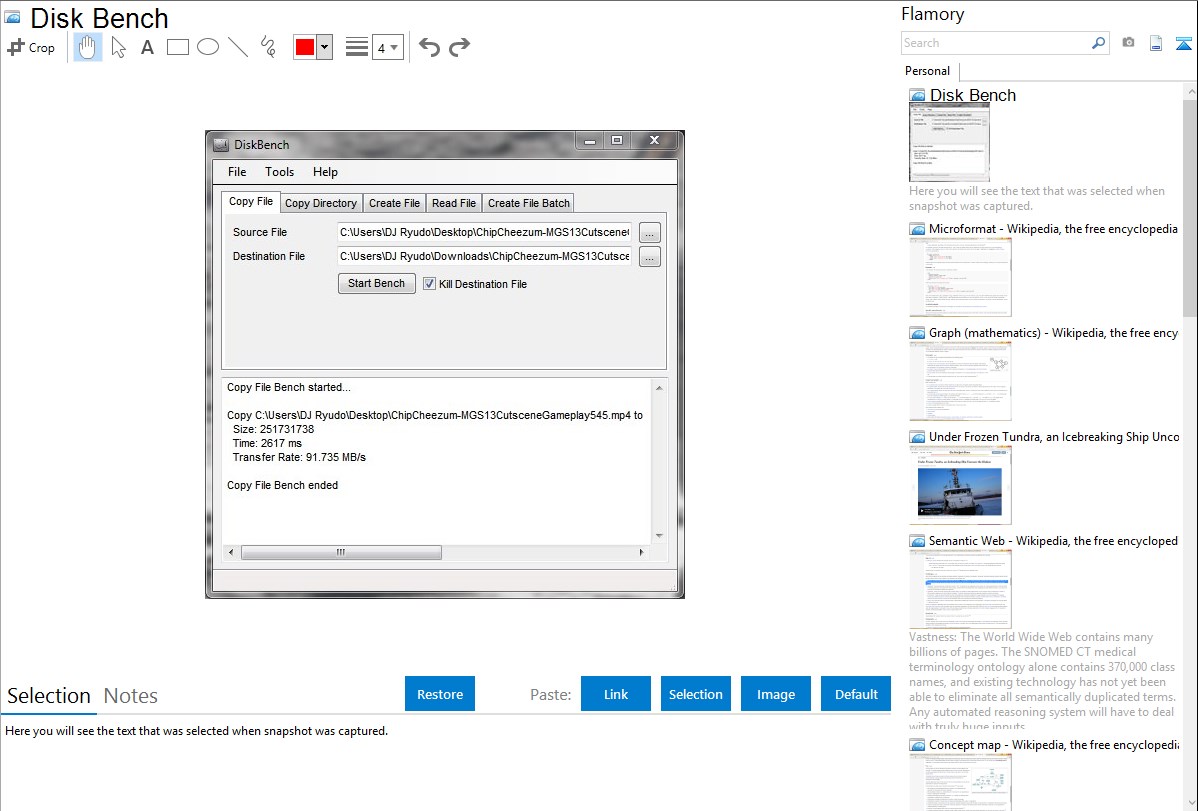Select the text annotation tool
1198x811 pixels.
[x=147, y=47]
